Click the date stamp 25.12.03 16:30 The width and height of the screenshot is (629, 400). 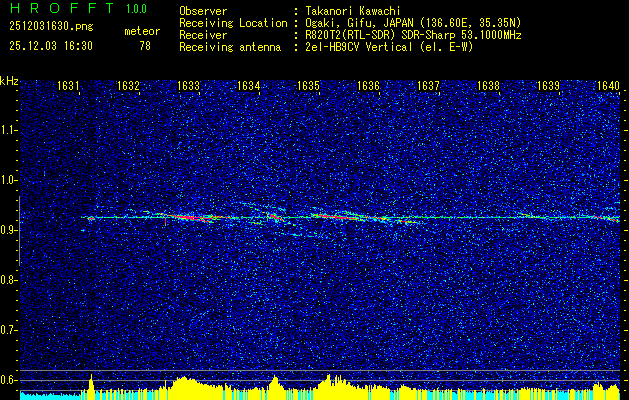[51, 46]
